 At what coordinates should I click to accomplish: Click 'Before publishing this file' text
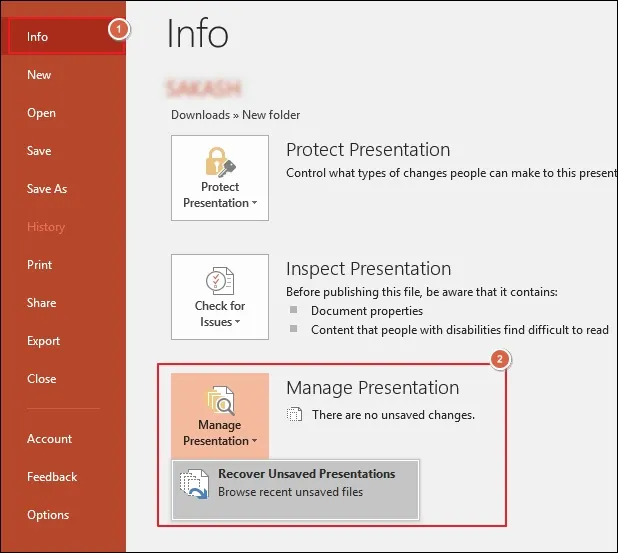[422, 292]
